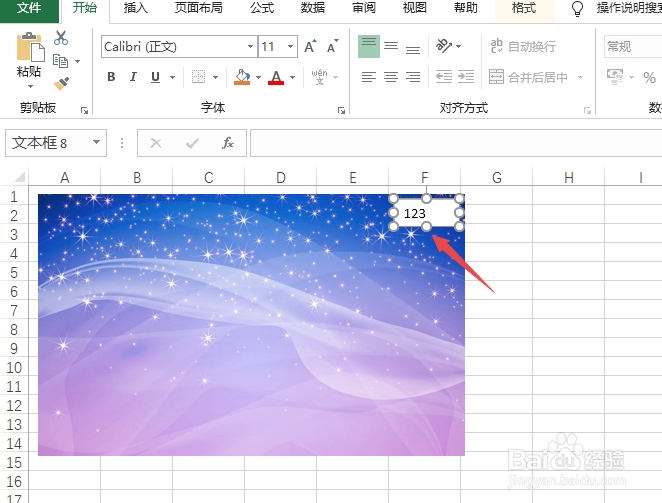
Task: Open the Font (字体) dialog launcher
Action: point(342,110)
